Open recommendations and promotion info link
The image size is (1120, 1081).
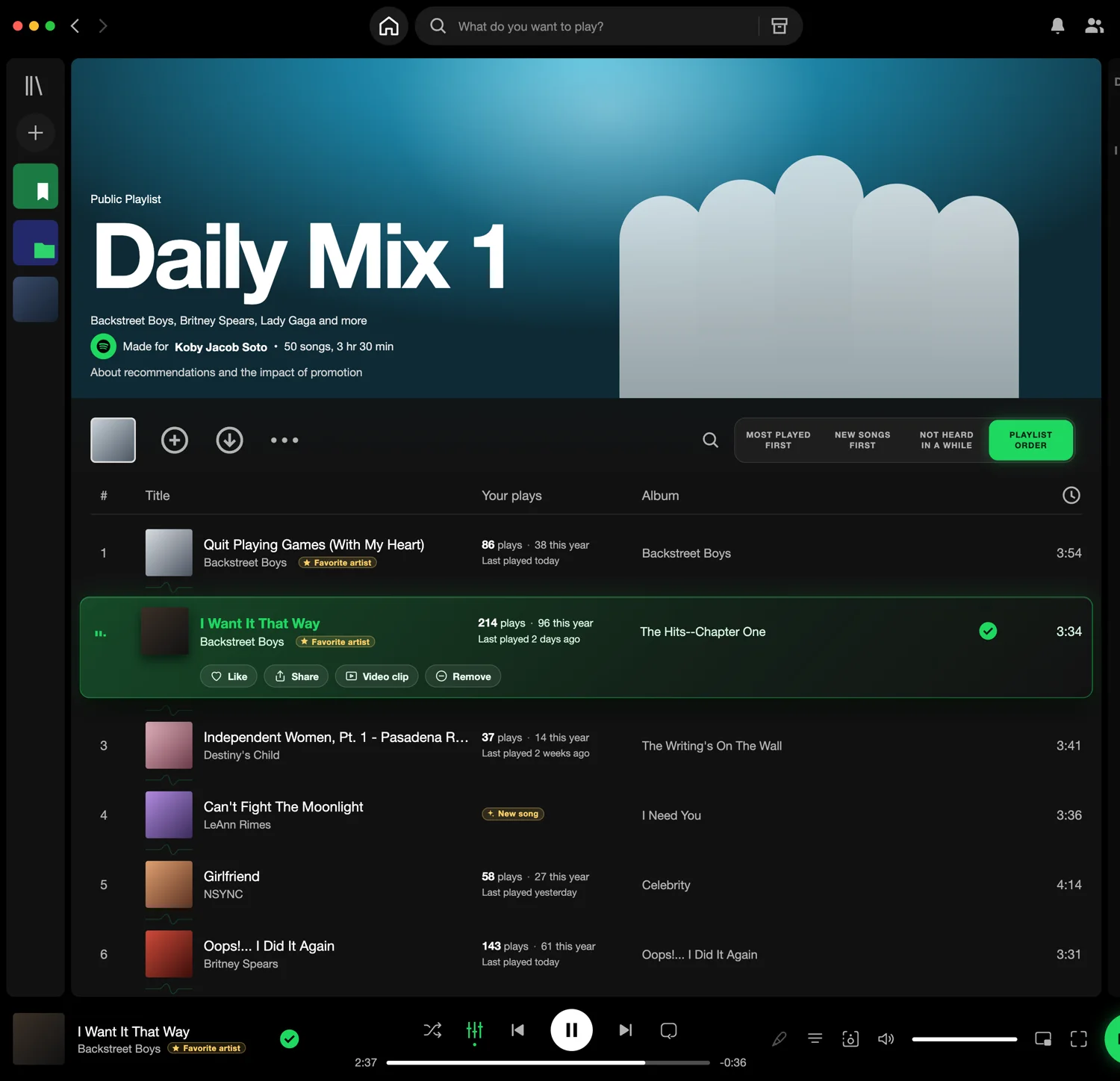[226, 373]
